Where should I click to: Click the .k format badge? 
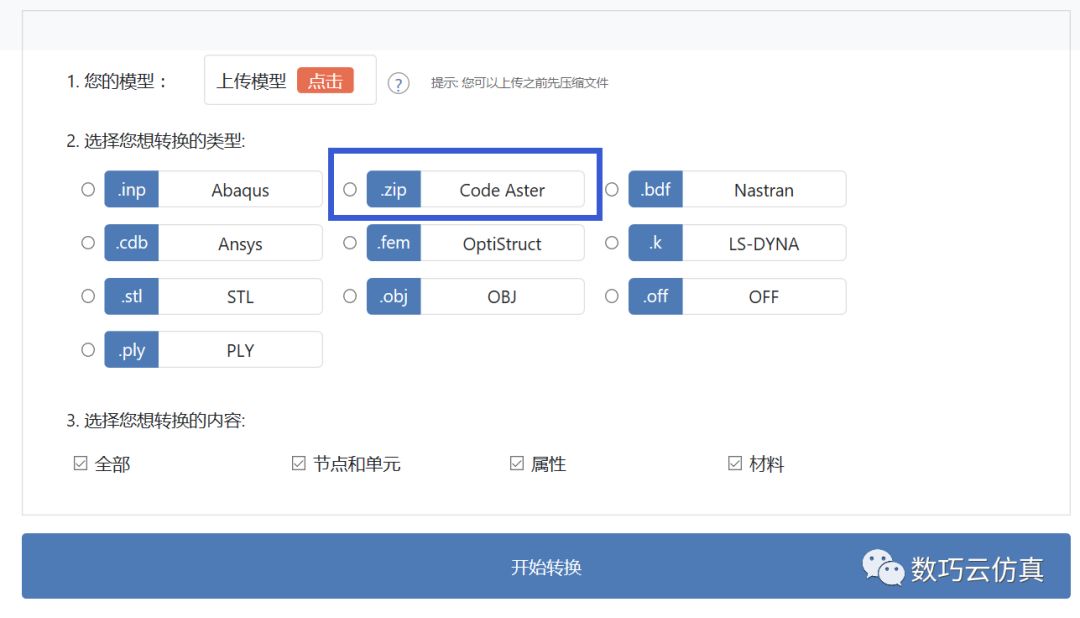(655, 243)
